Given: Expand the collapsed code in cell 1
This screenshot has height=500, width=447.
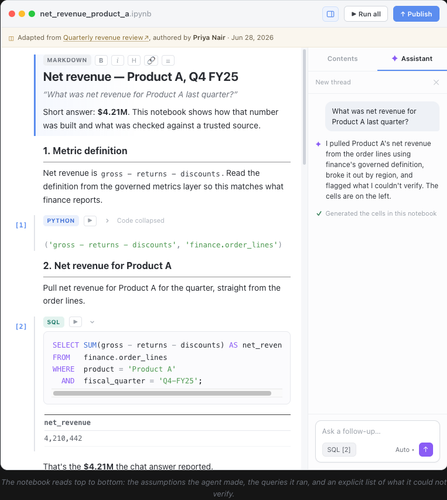Looking at the screenshot, I should [x=107, y=221].
